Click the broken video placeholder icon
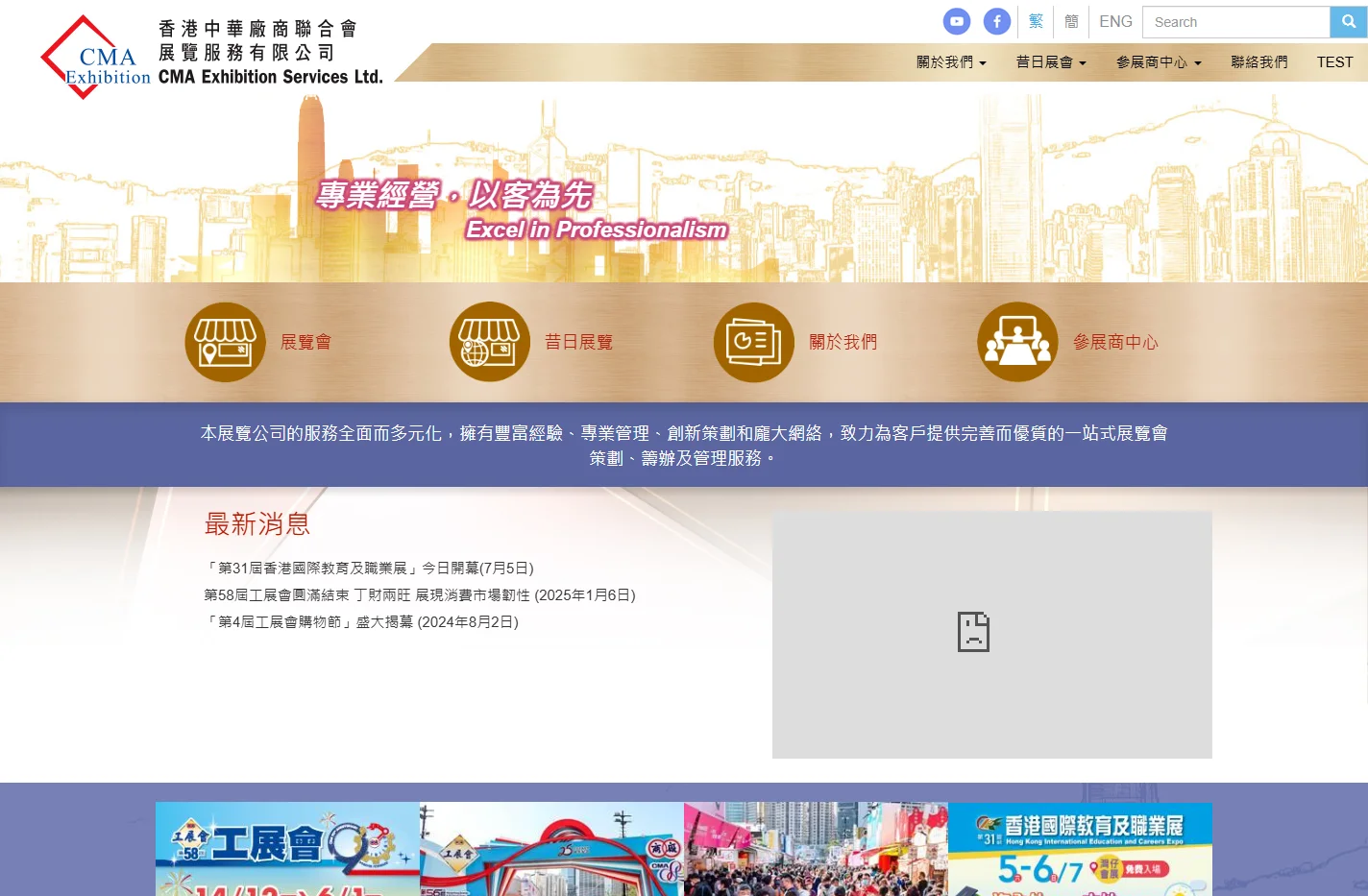The height and width of the screenshot is (896, 1368). coord(973,632)
